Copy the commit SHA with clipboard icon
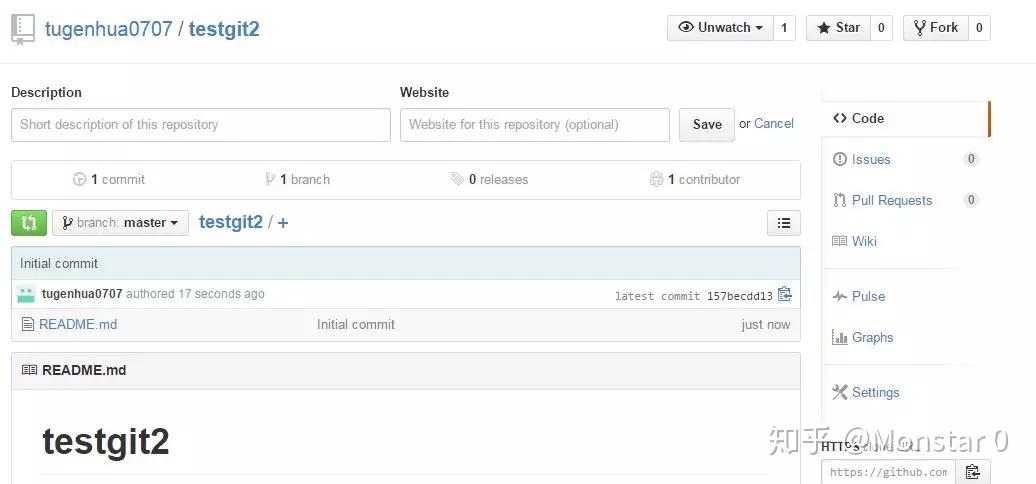This screenshot has height=484, width=1036. [784, 294]
